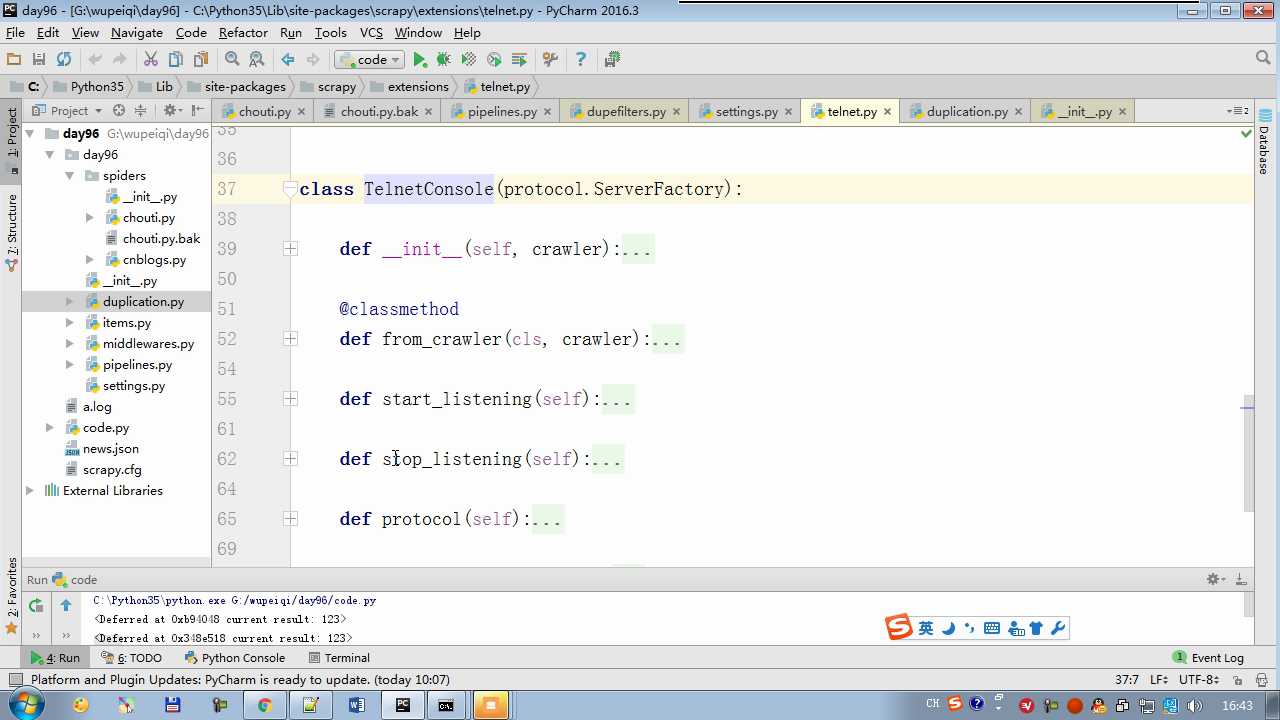
Task: Open the Terminal tool window
Action: pyautogui.click(x=339, y=658)
